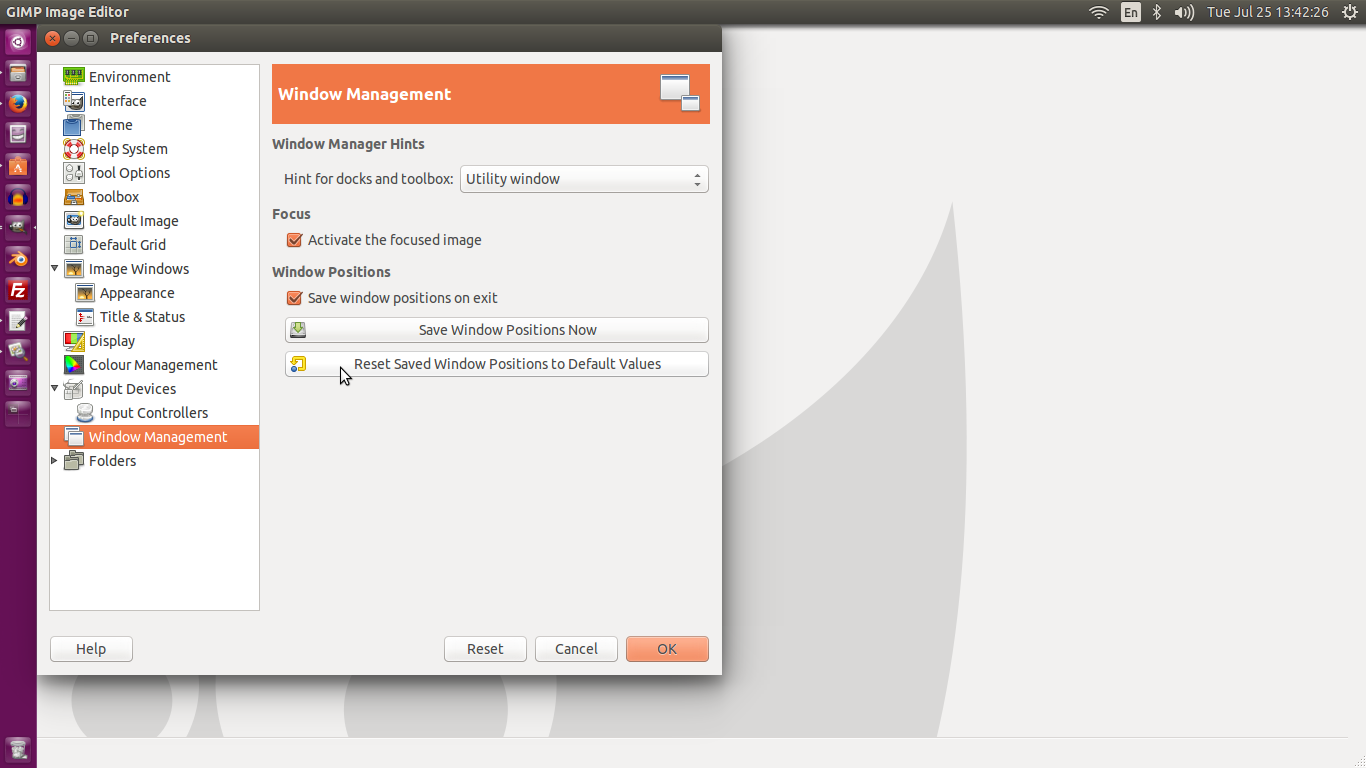Screen dimensions: 1366x768
Task: Select Input Devices in the tree
Action: 132,389
